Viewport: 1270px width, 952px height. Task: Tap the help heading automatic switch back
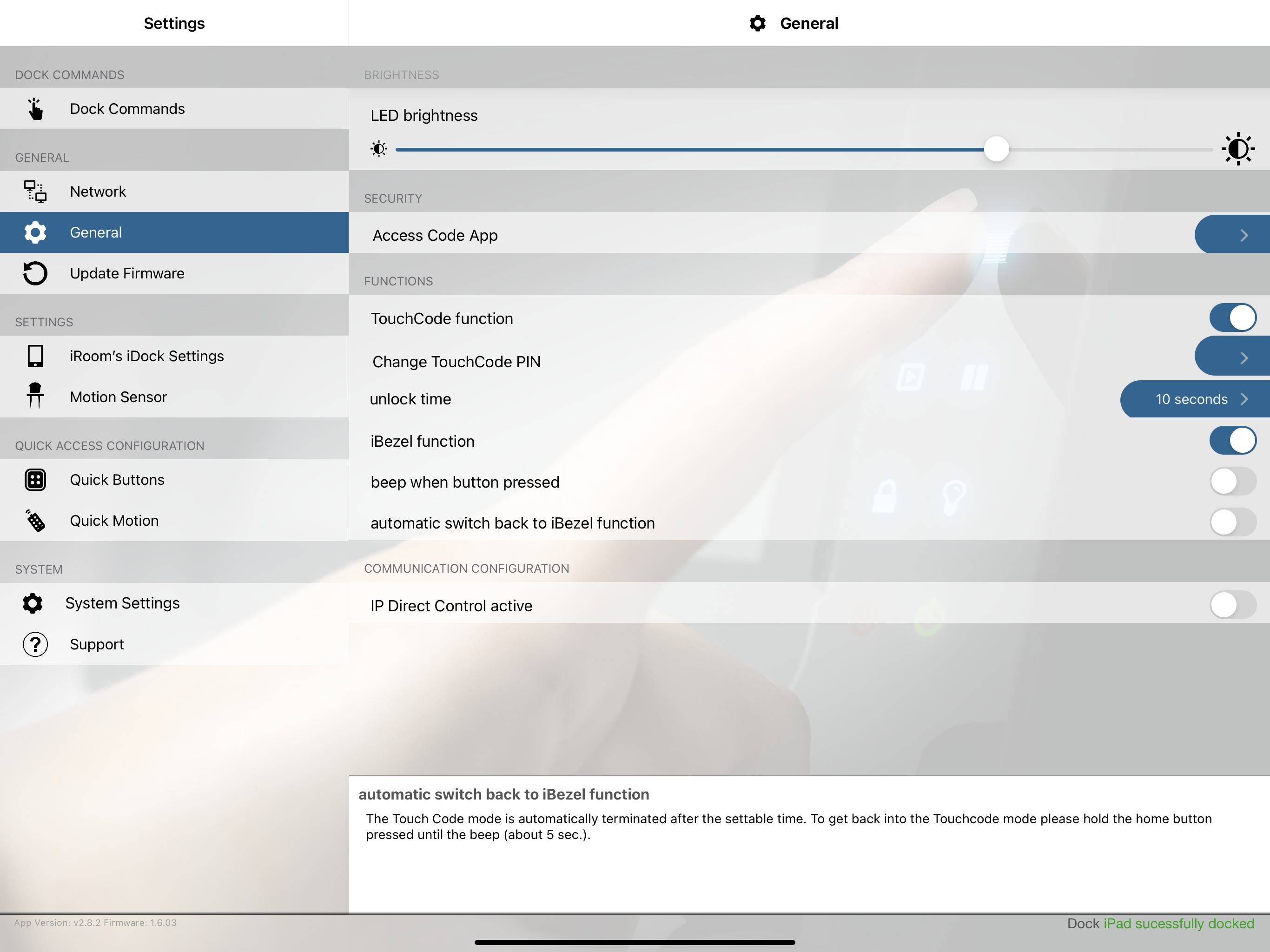point(503,794)
